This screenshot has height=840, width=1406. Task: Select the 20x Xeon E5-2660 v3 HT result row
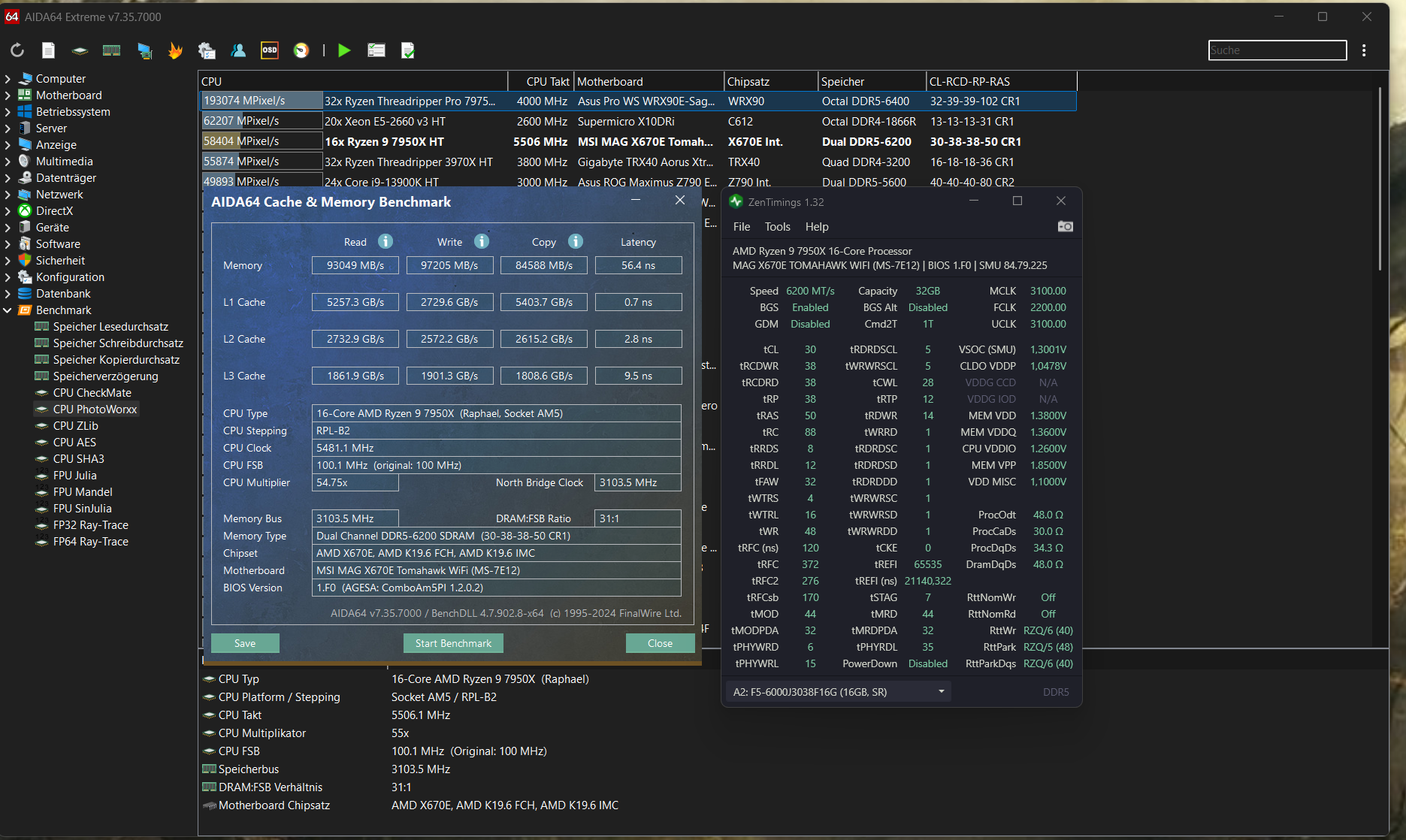point(638,121)
